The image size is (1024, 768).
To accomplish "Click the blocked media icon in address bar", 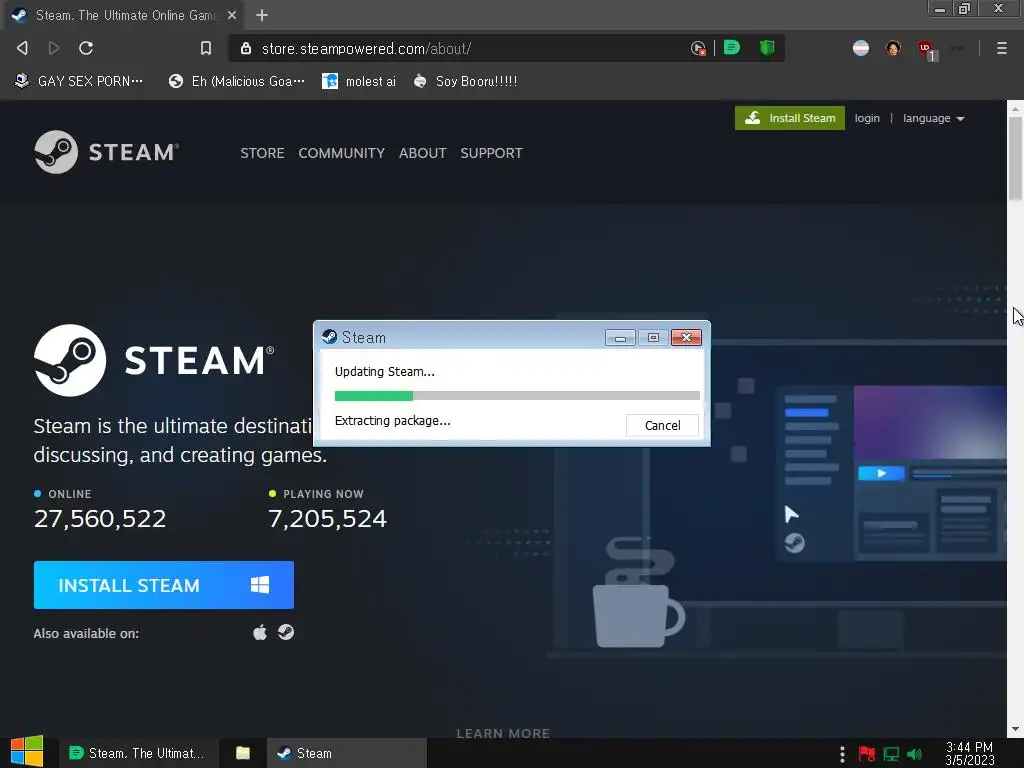I will pyautogui.click(x=698, y=48).
